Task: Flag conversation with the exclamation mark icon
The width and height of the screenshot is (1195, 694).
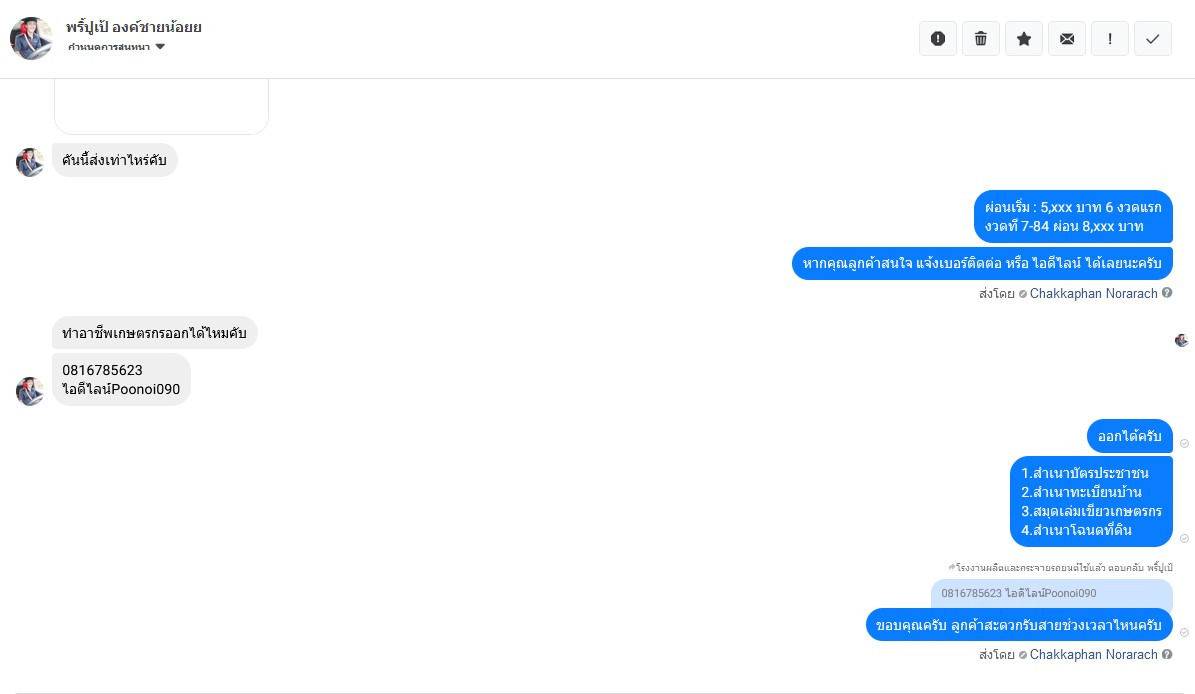Action: tap(1110, 39)
